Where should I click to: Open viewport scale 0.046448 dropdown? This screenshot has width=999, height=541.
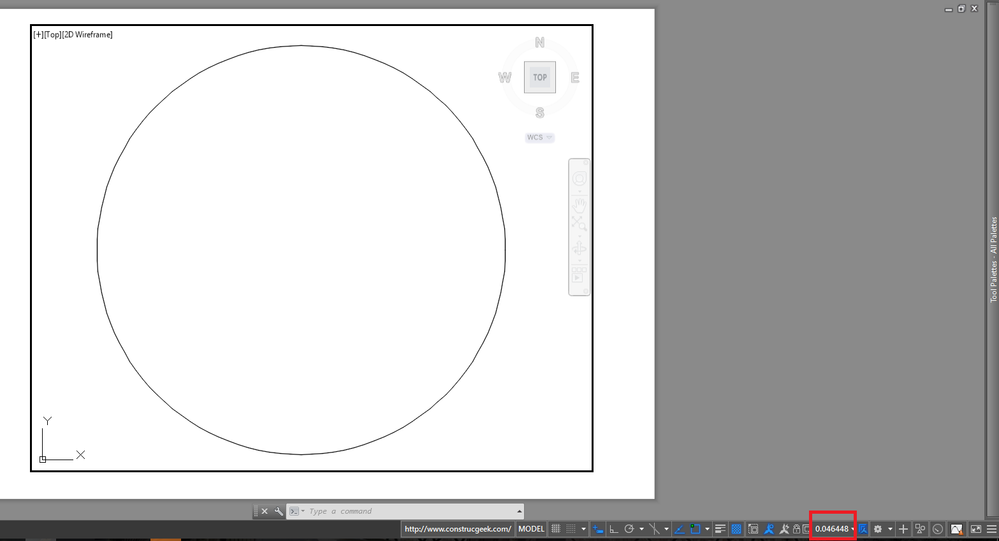click(835, 529)
